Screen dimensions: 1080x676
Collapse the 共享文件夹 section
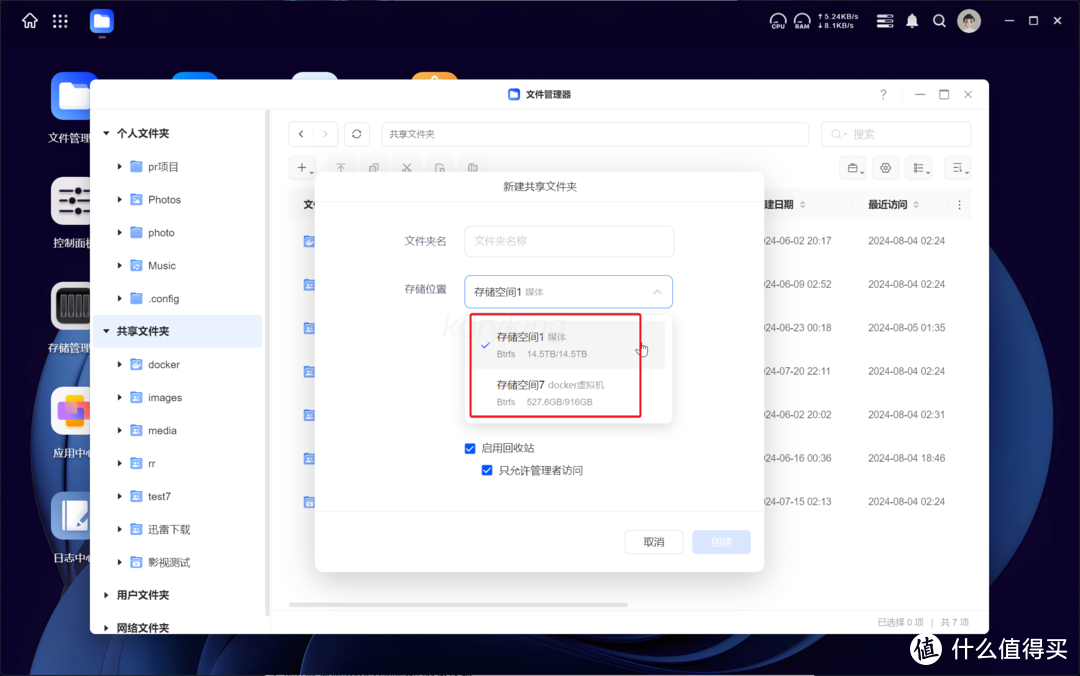(105, 331)
